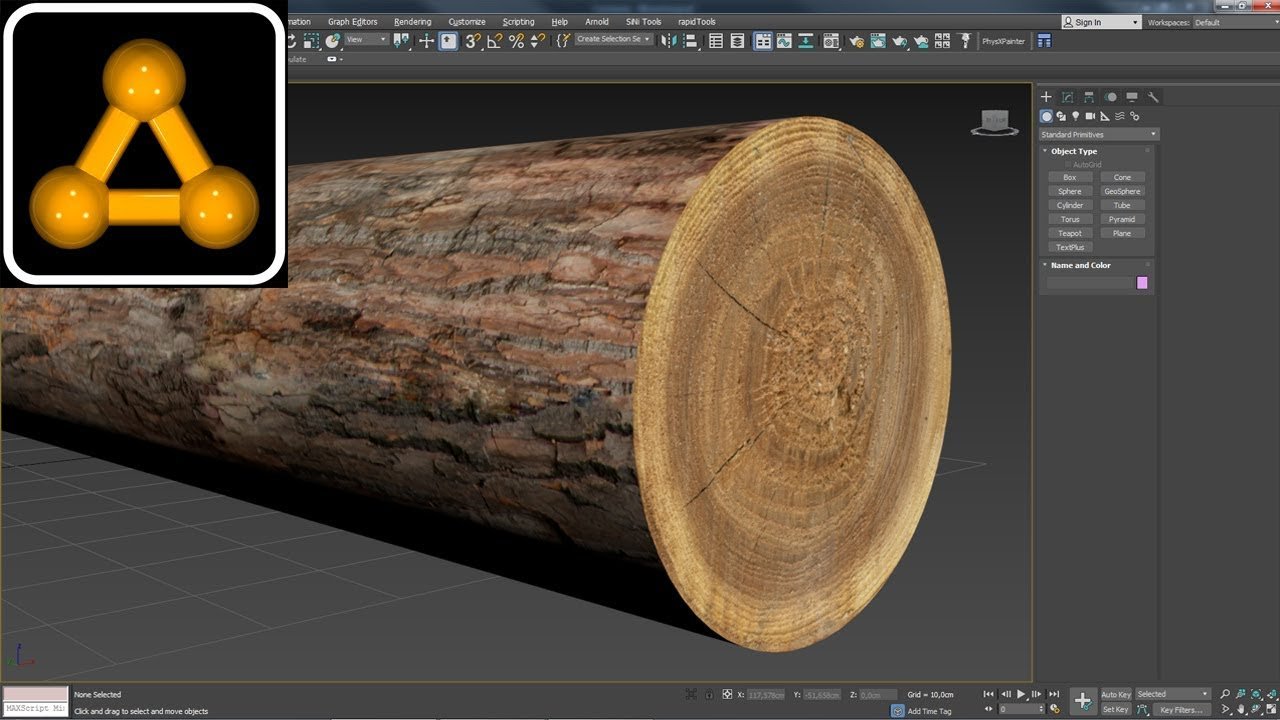Click the Play Animation button
The width and height of the screenshot is (1280, 720).
click(1021, 694)
